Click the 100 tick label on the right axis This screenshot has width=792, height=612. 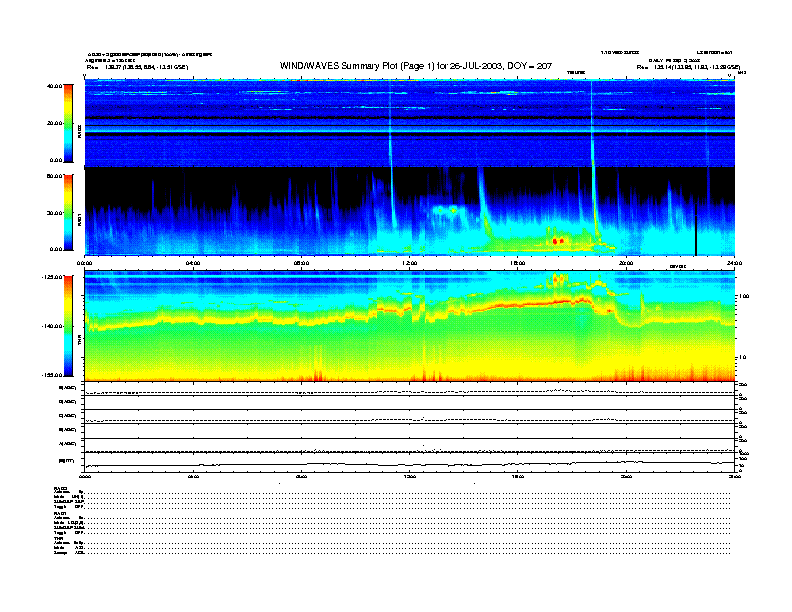(x=745, y=296)
